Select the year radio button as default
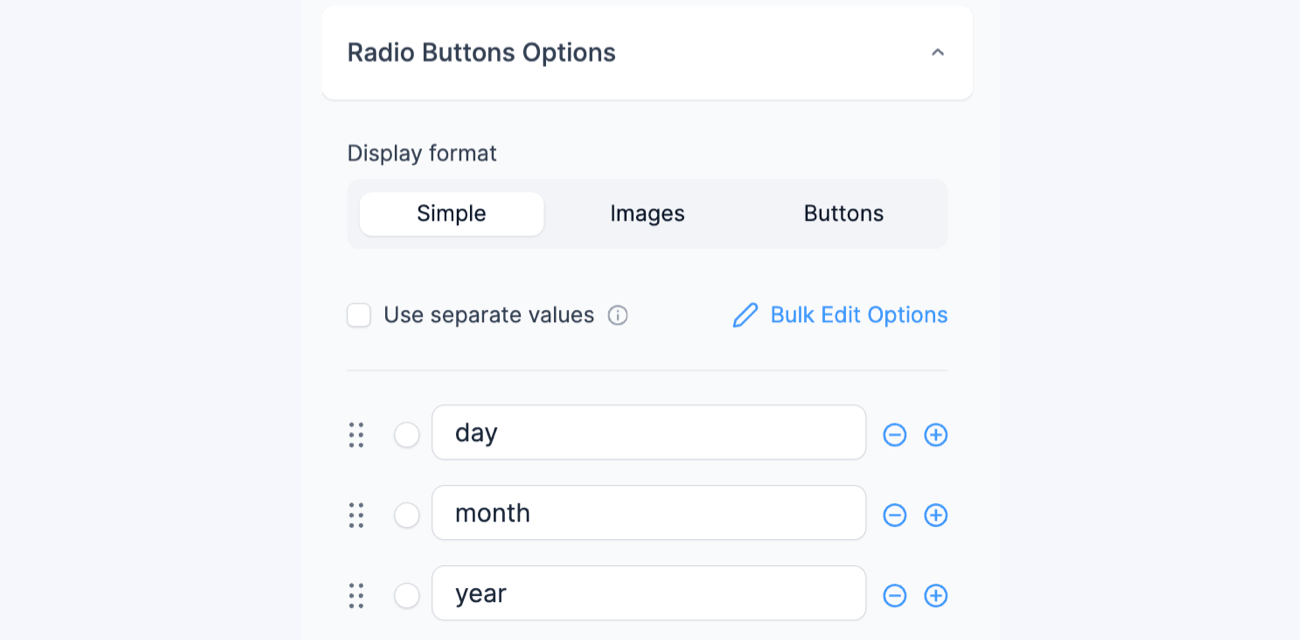Image resolution: width=1300 pixels, height=640 pixels. [x=407, y=596]
